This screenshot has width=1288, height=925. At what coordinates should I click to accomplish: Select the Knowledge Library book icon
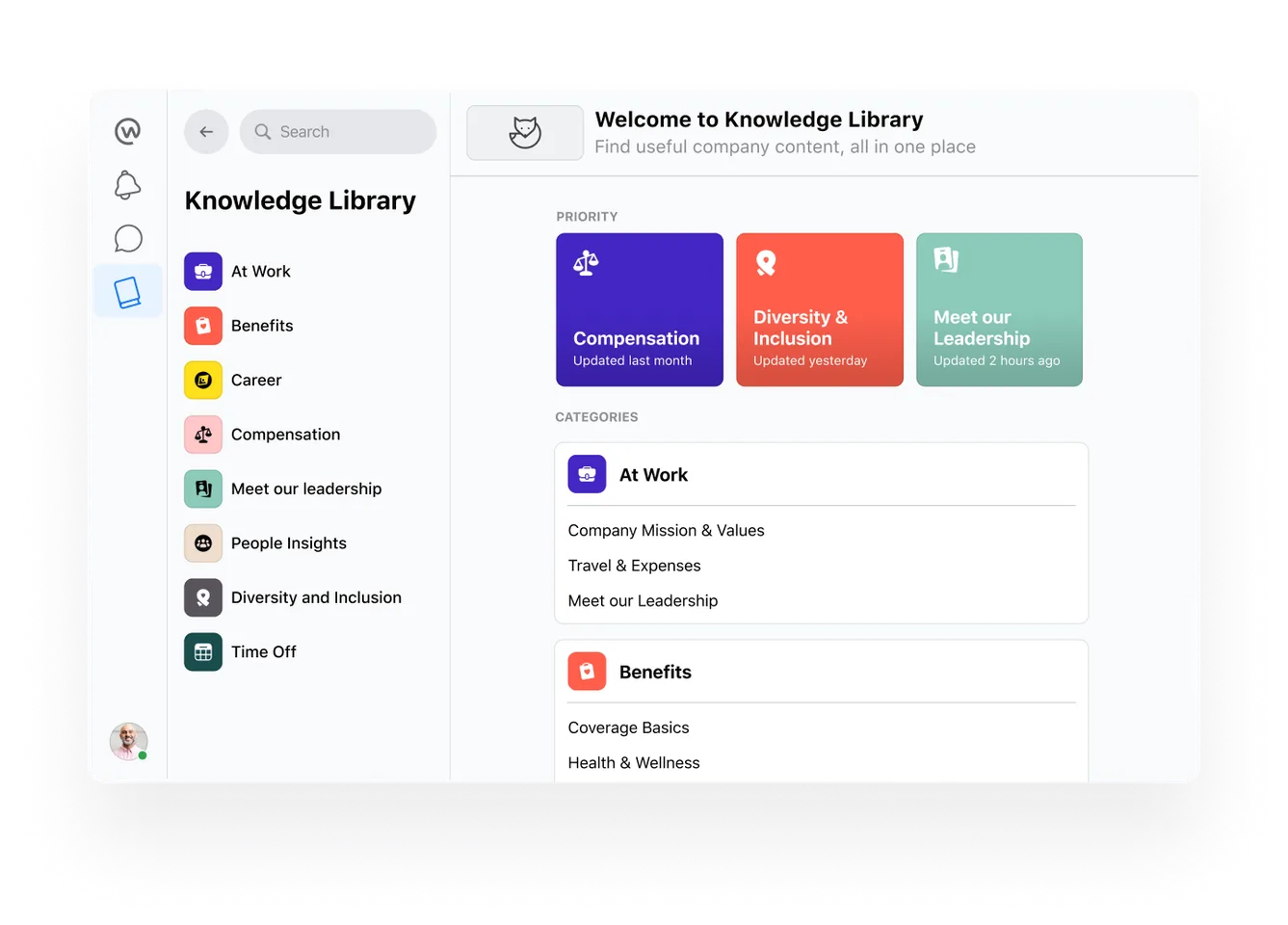tap(127, 292)
